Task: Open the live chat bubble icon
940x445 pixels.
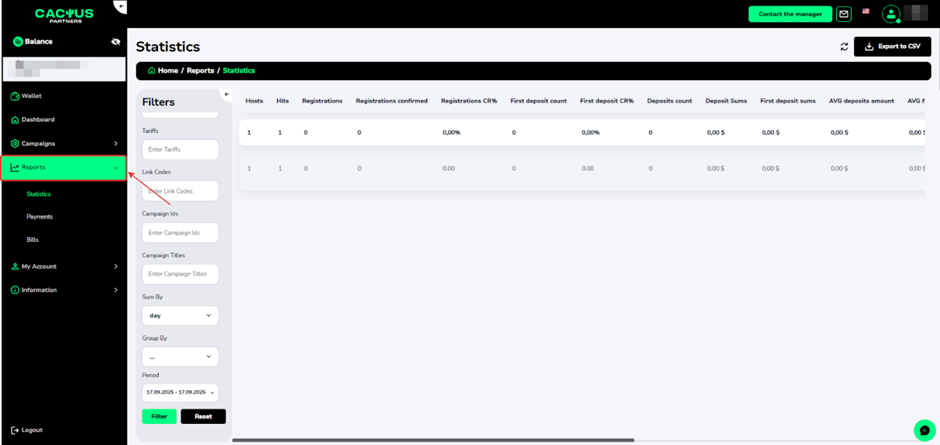Action: [924, 430]
